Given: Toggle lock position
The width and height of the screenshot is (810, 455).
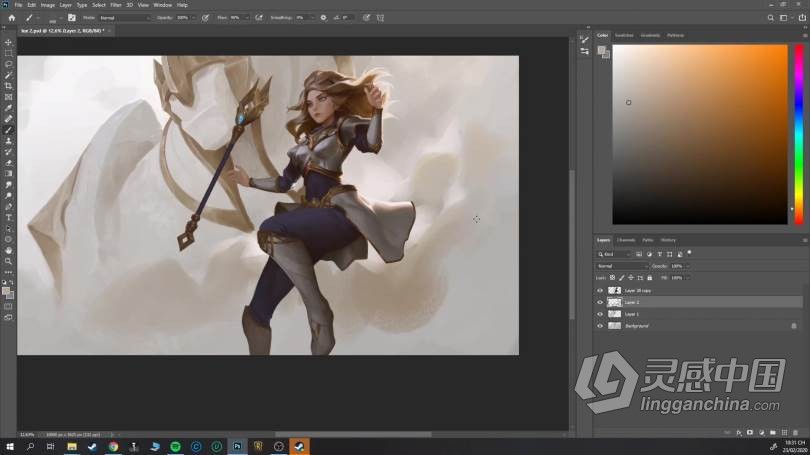Looking at the screenshot, I should (x=631, y=278).
